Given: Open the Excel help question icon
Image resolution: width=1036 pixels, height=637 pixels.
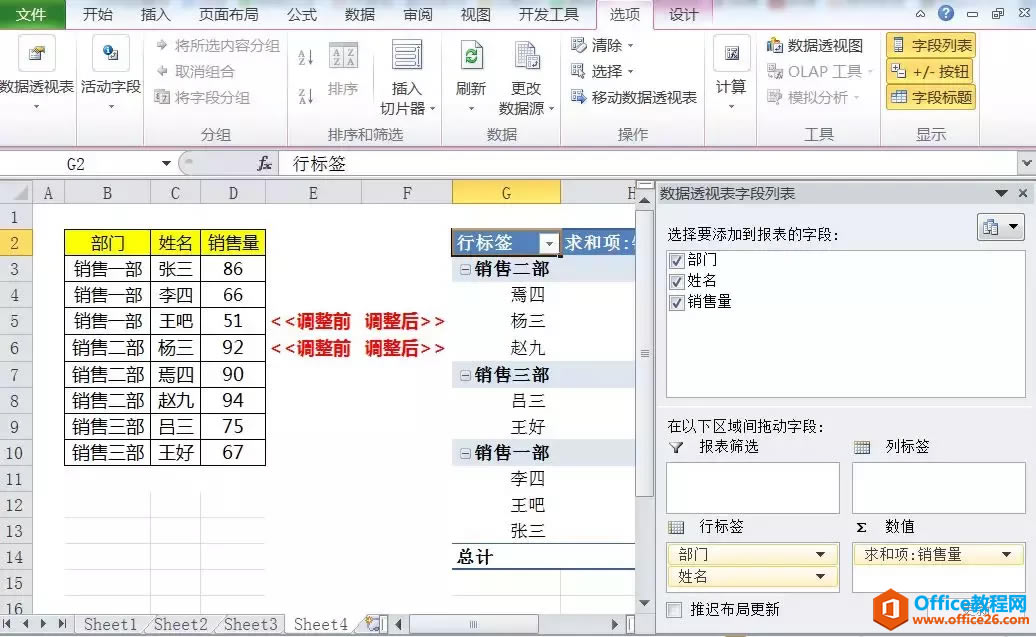Looking at the screenshot, I should click(946, 13).
